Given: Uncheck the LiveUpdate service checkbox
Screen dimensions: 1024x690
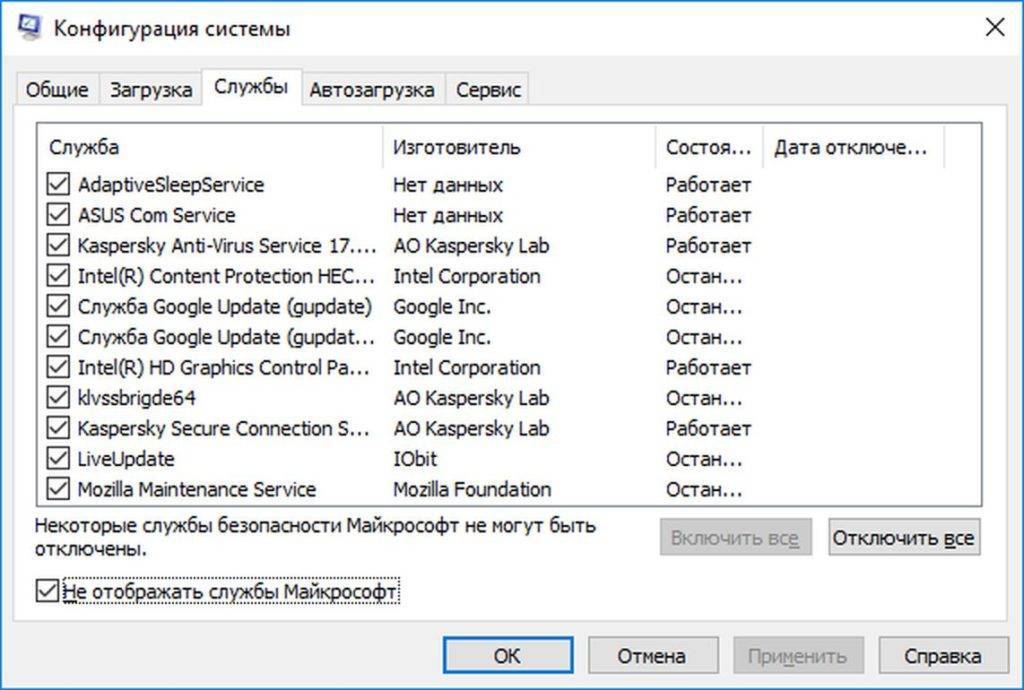Looking at the screenshot, I should pos(58,459).
